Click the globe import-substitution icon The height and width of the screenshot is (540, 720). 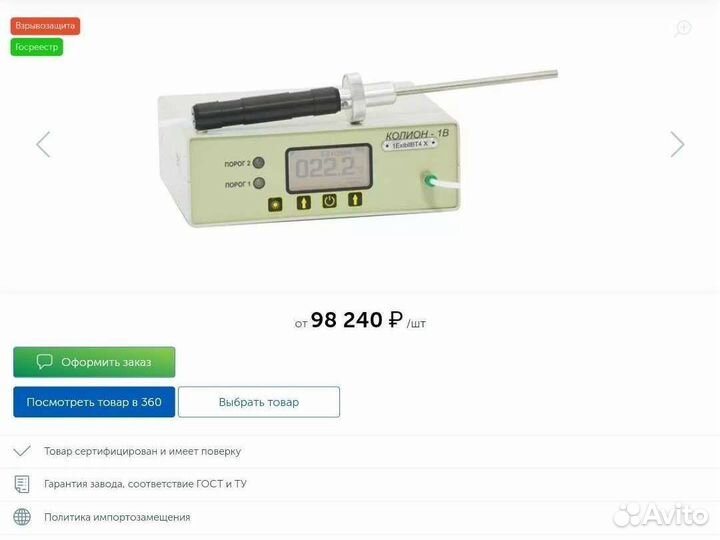pyautogui.click(x=22, y=517)
